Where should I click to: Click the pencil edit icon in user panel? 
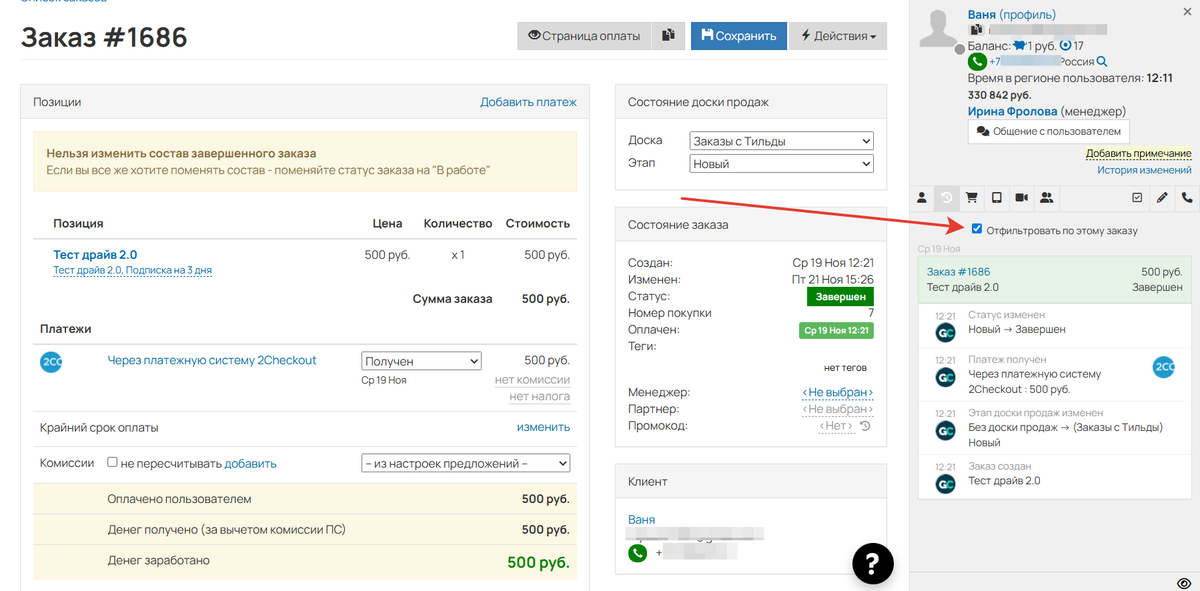click(1162, 198)
